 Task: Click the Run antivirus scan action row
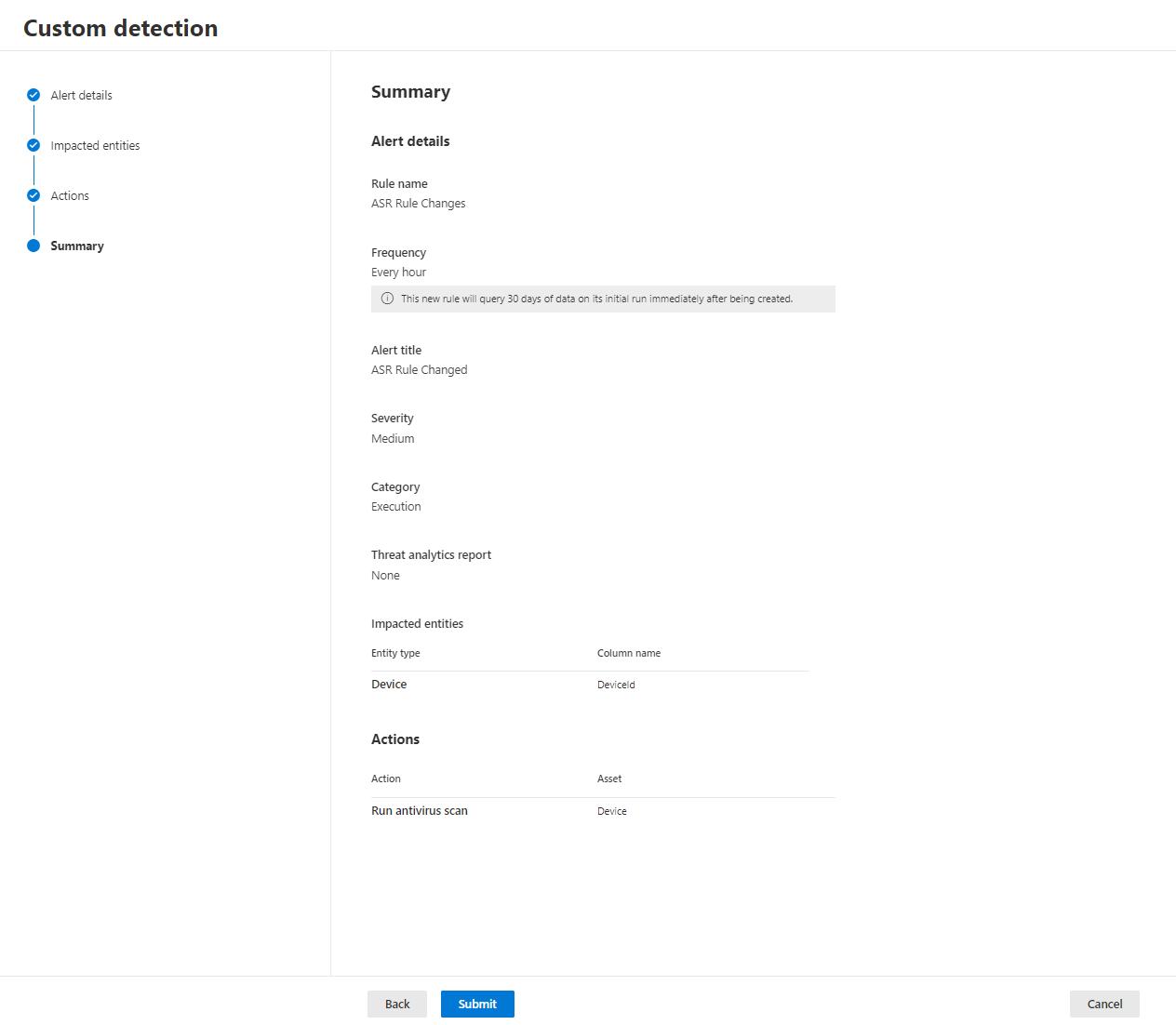419,810
